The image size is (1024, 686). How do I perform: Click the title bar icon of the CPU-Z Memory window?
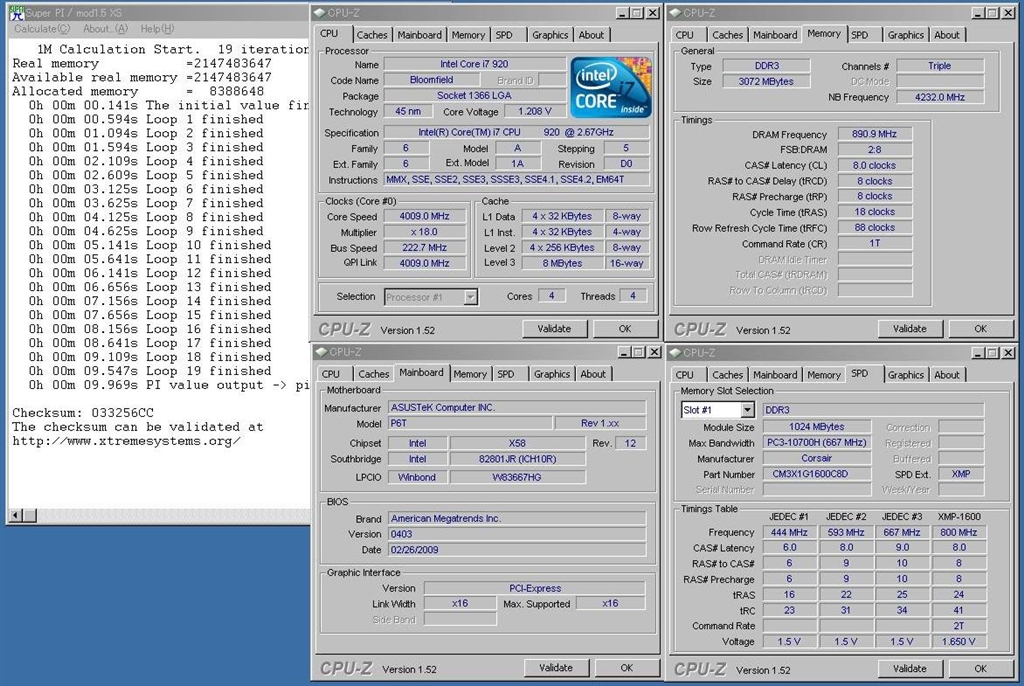pos(675,12)
